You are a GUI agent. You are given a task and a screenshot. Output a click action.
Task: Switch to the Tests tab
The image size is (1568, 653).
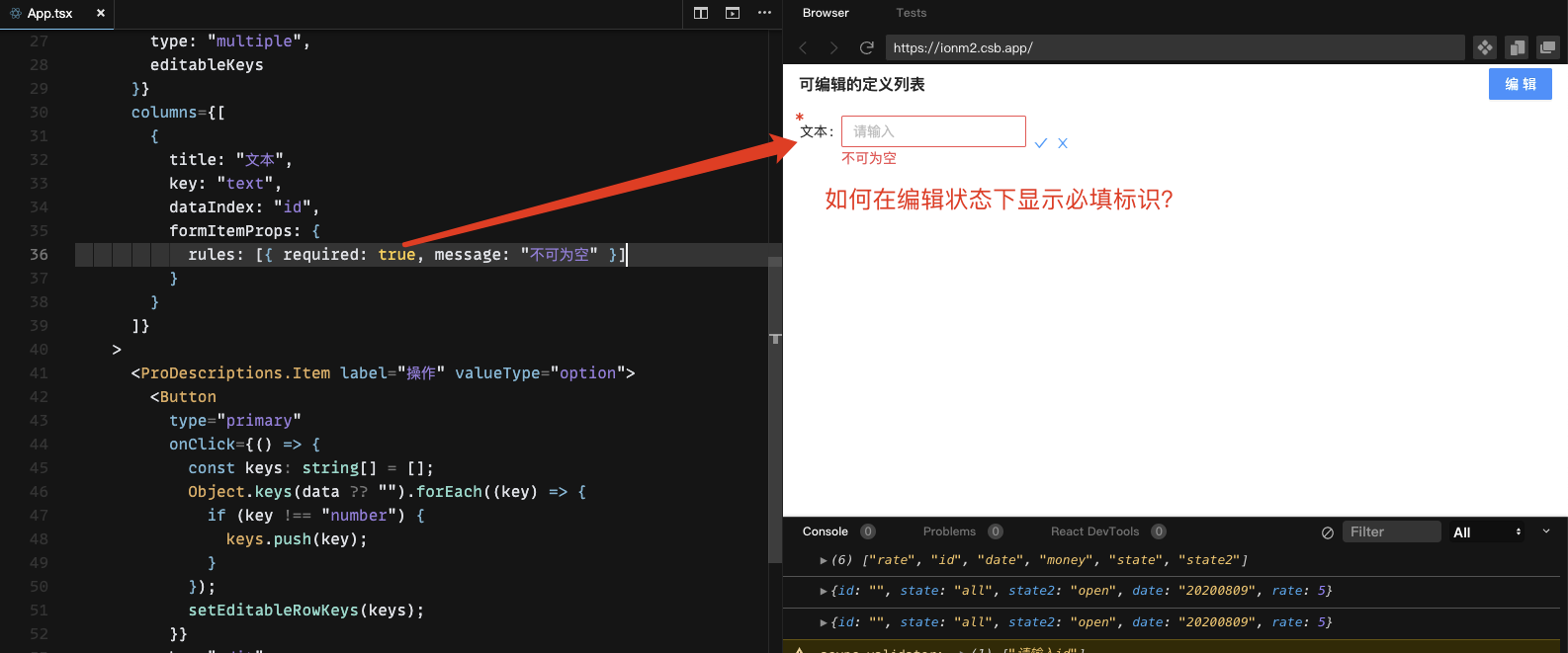click(911, 13)
